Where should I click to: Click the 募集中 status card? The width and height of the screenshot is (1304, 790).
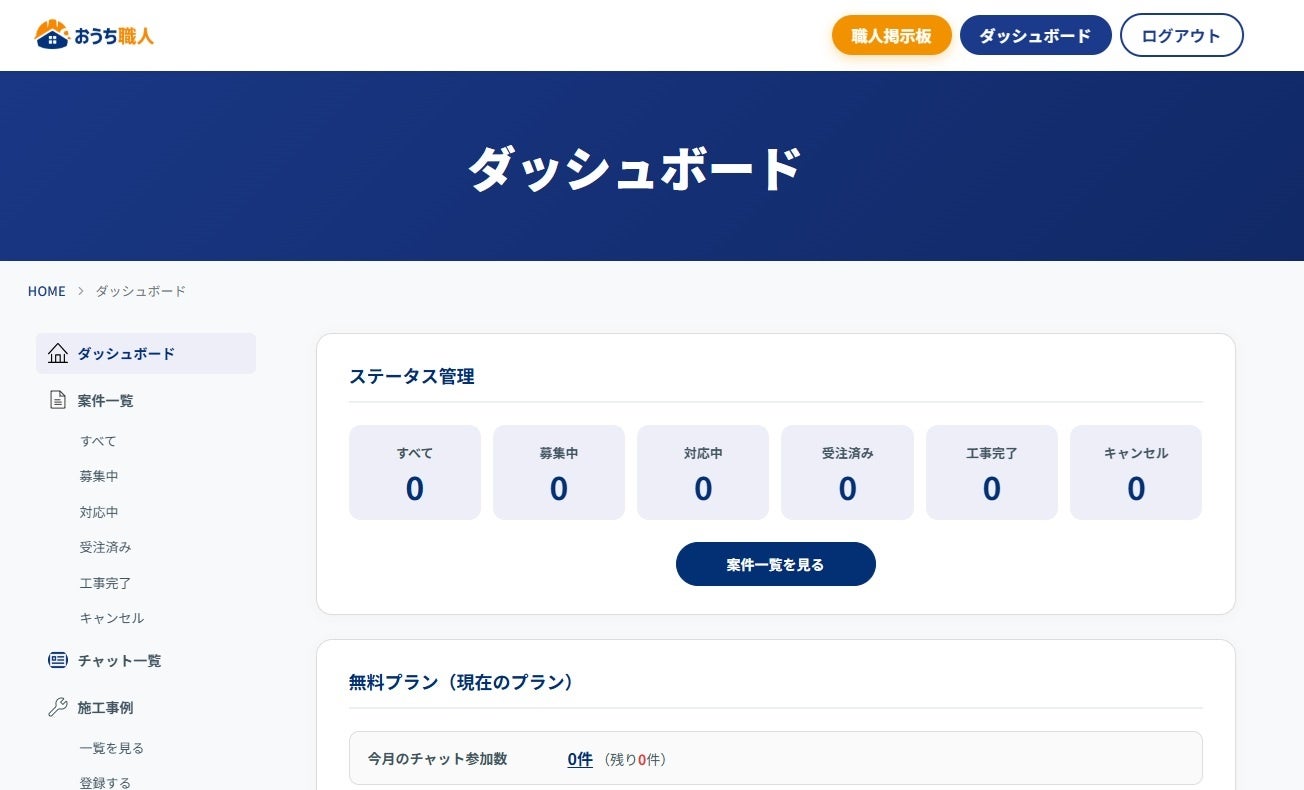click(558, 472)
